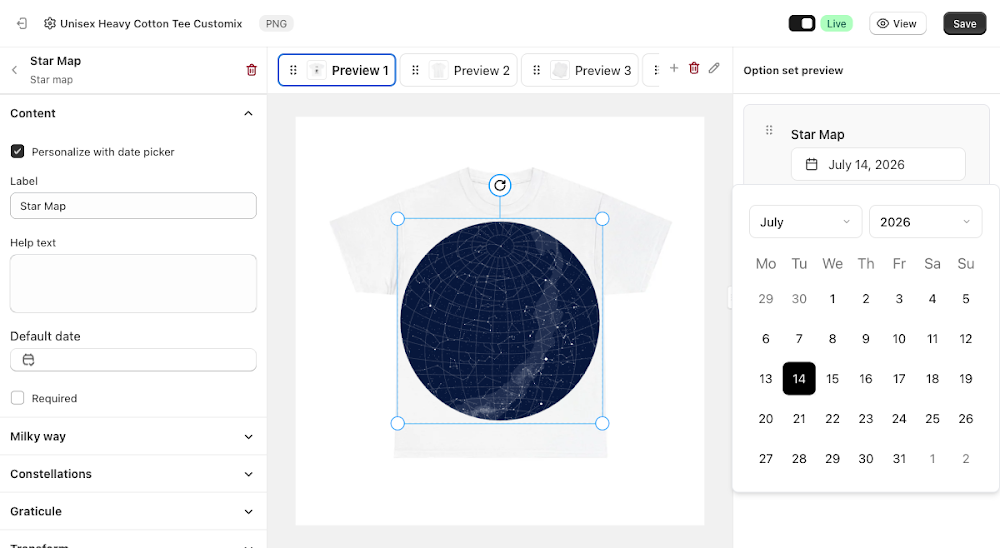Click the rotate handle above the star map
This screenshot has width=1000, height=548.
tap(500, 186)
